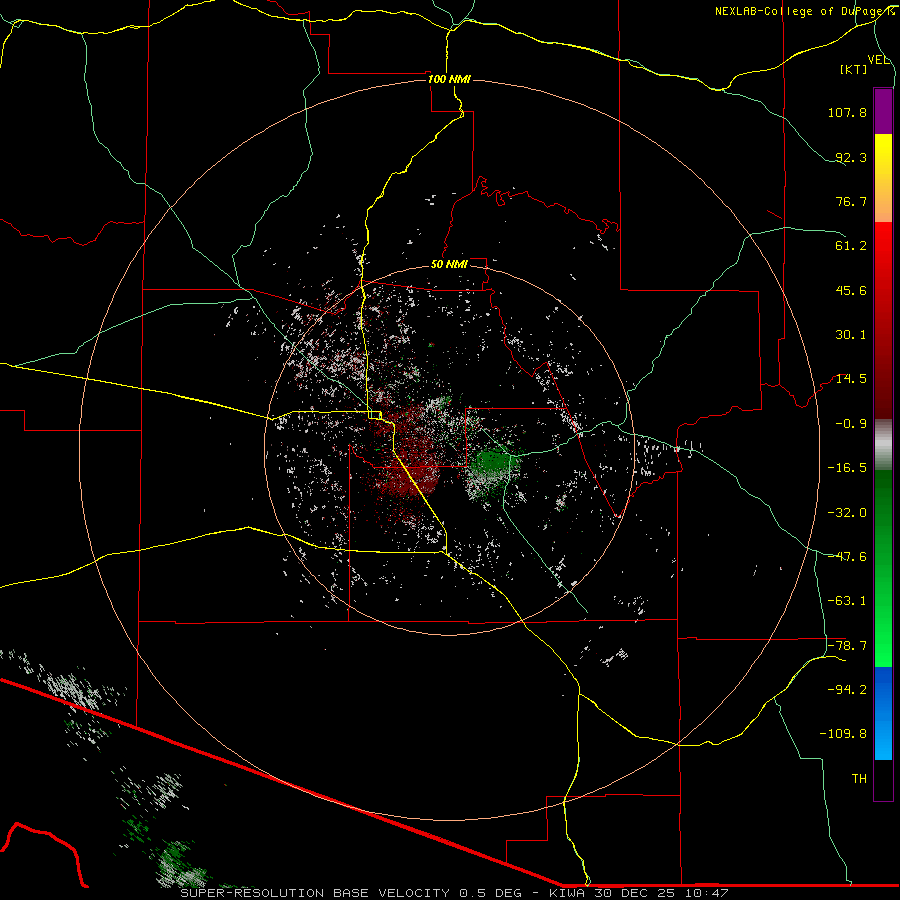
Task: Click the Super-Resolution Base Velocity caption text
Action: (454, 893)
